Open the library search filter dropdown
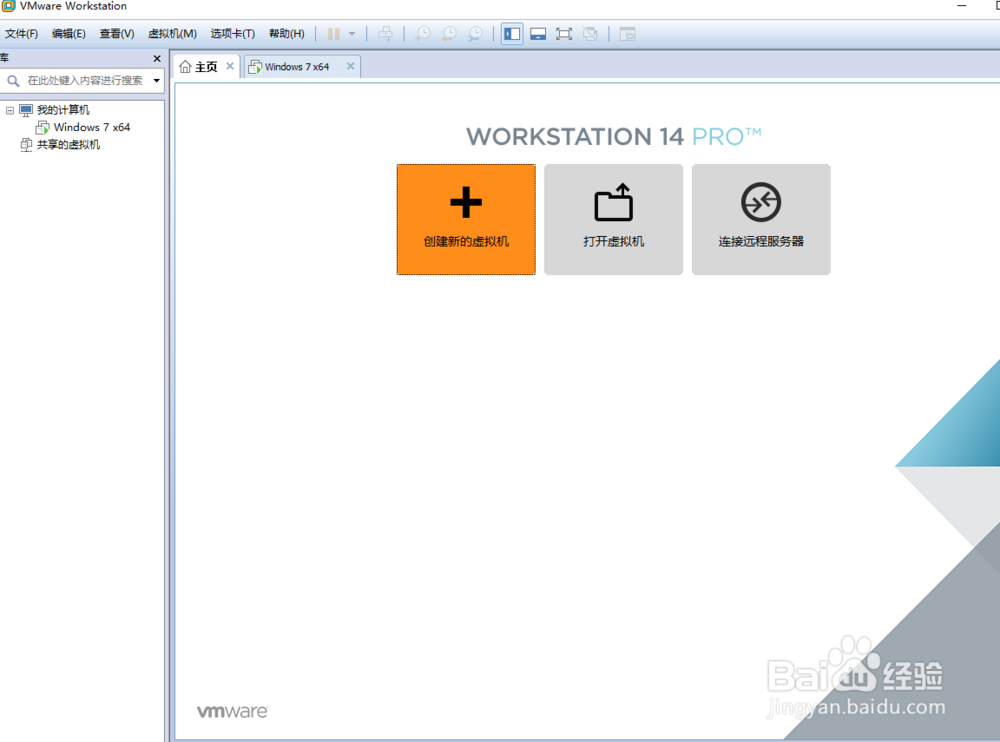 156,80
